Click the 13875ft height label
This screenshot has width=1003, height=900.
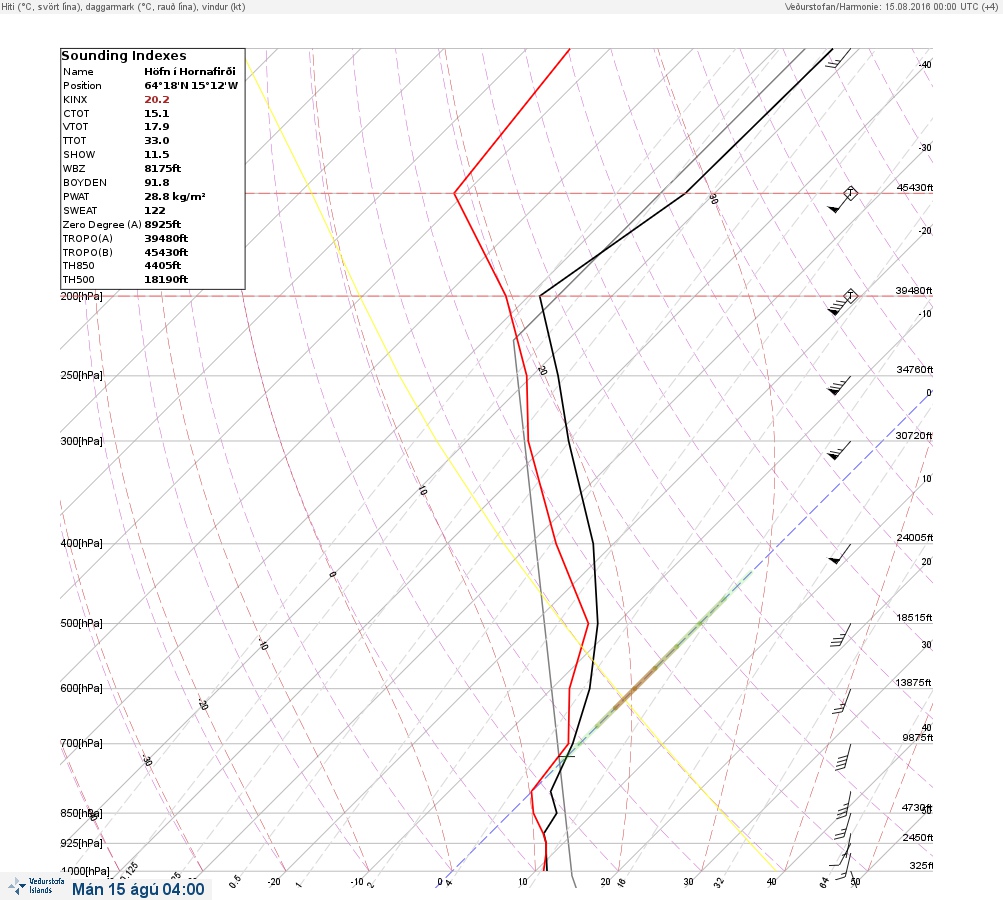(913, 683)
